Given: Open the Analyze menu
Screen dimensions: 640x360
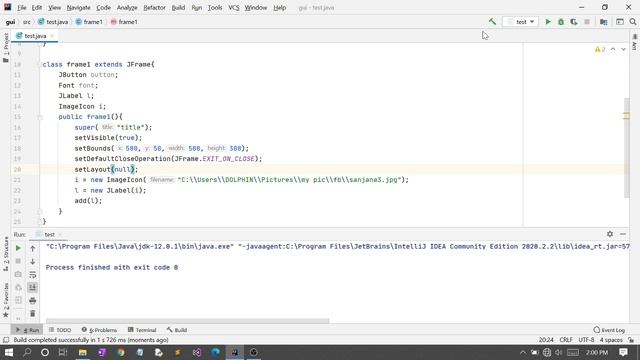Looking at the screenshot, I should click(x=127, y=7).
